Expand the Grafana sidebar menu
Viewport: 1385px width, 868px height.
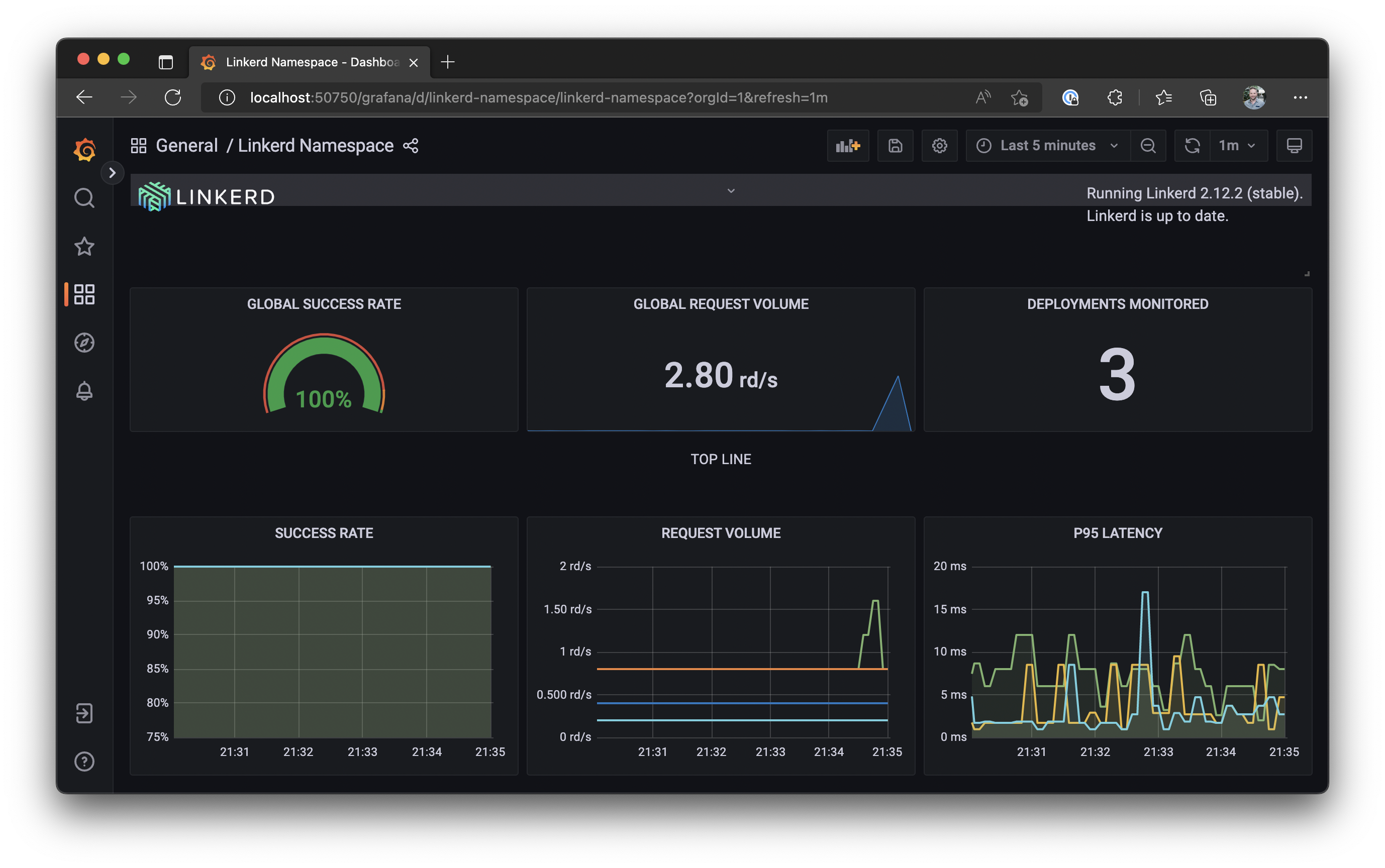113,173
